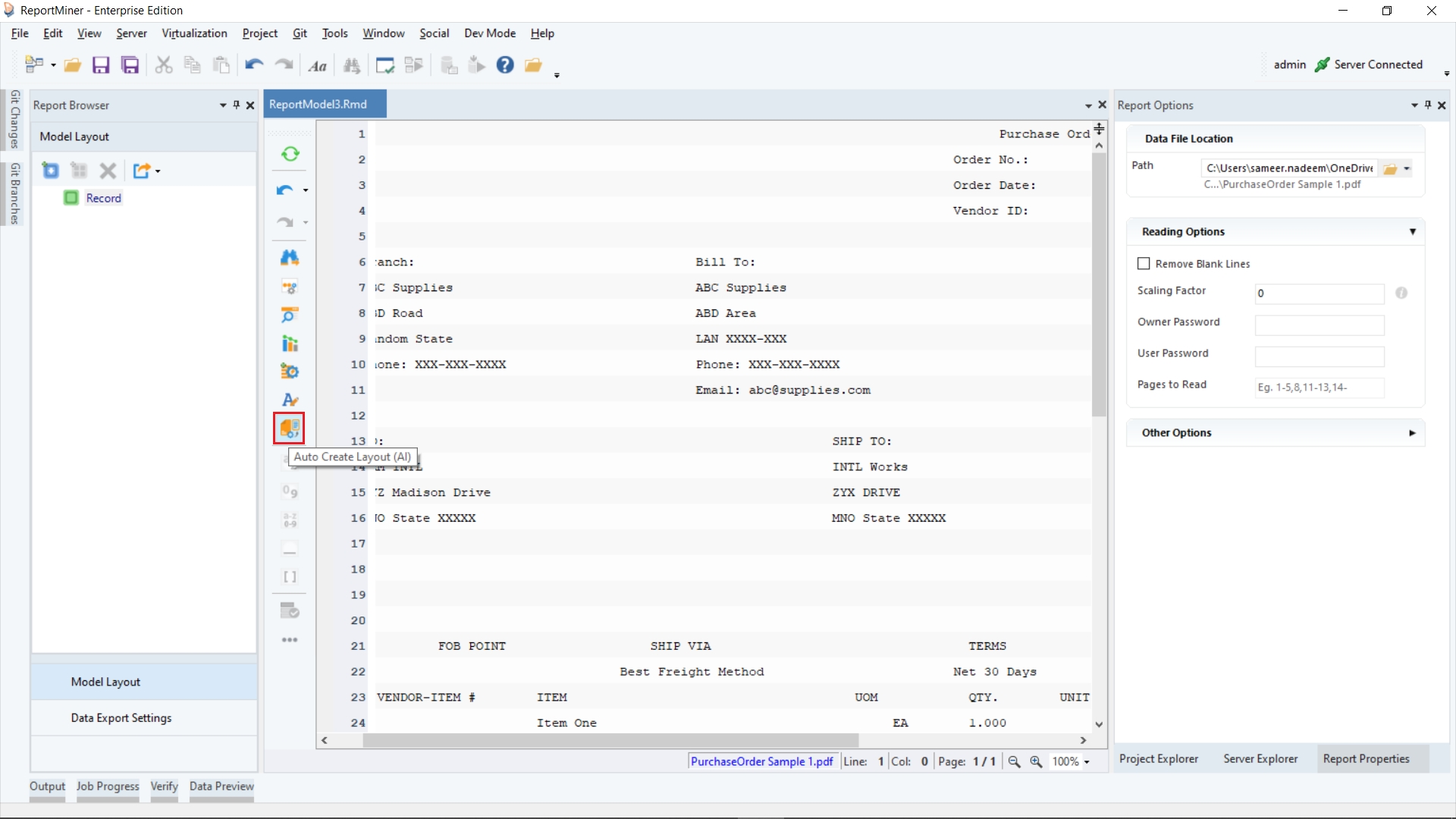Click the zoom in magnifier in status bar
Viewport: 1456px width, 819px height.
coord(1036,761)
